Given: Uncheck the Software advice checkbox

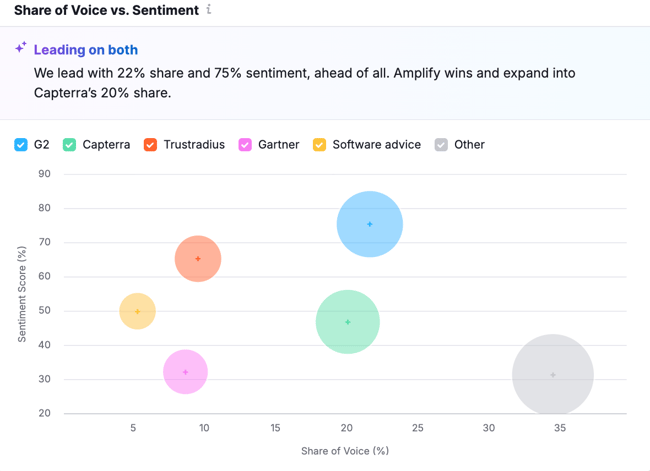Looking at the screenshot, I should [320, 145].
